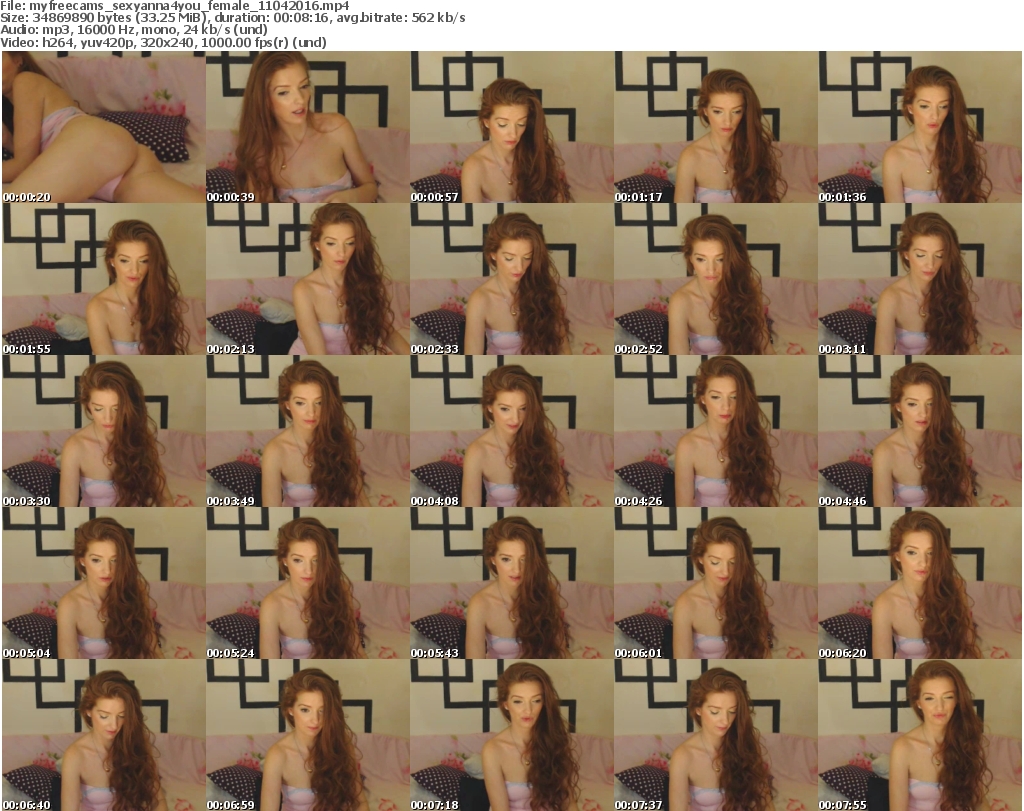Image resolution: width=1024 pixels, height=811 pixels.
Task: Open the thumbnail stamped 00:03:49
Action: pyautogui.click(x=308, y=432)
